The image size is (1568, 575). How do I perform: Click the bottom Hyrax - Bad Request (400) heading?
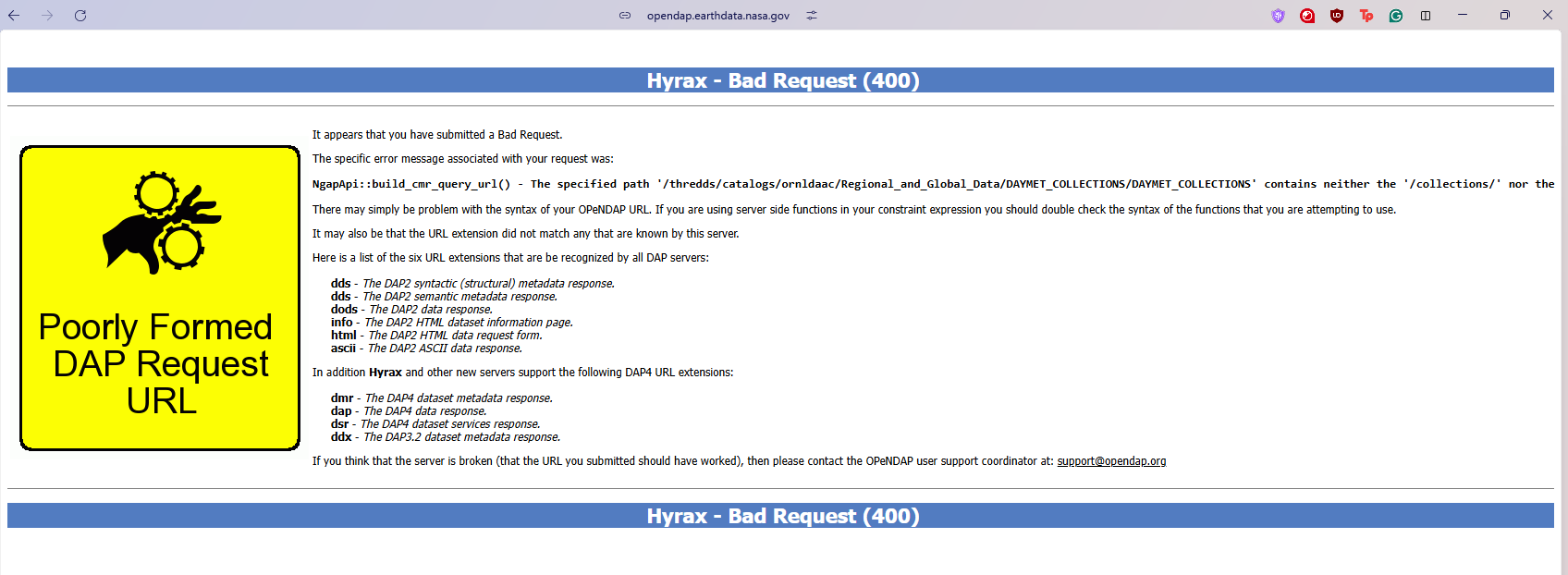782,516
